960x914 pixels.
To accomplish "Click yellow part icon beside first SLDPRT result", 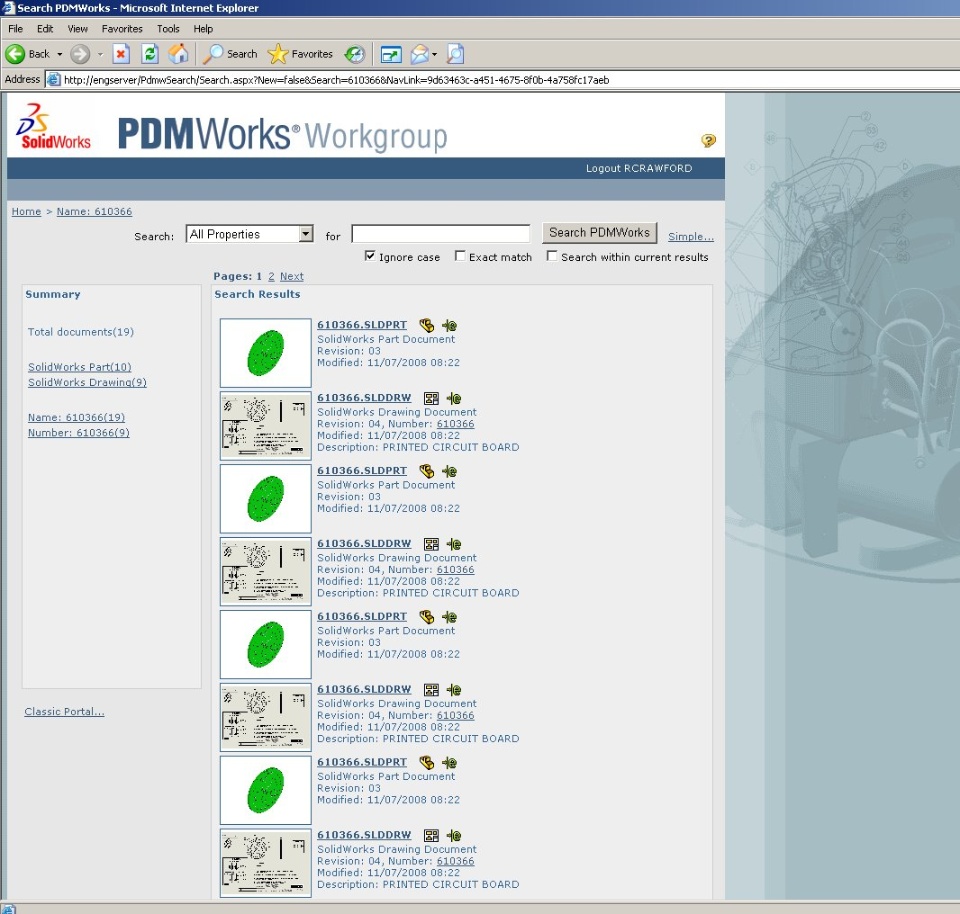I will coord(426,325).
